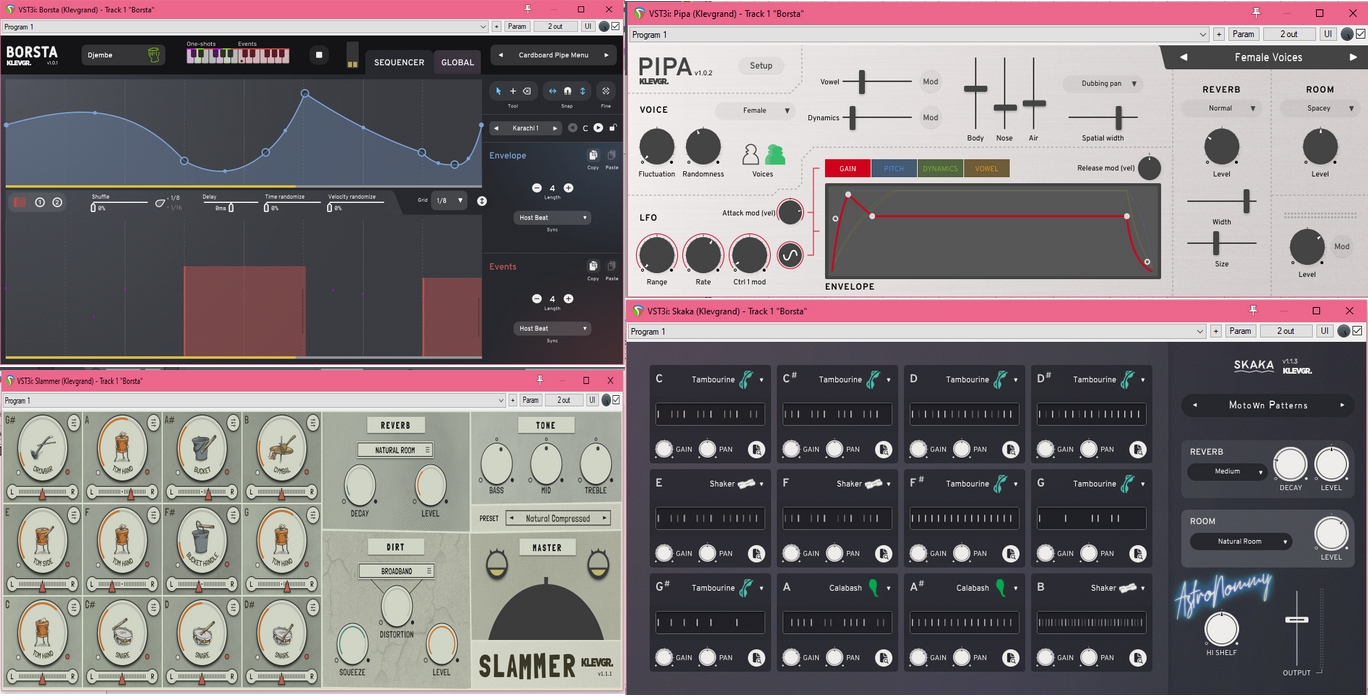This screenshot has width=1368, height=696.
Task: Click the play arrow after note C in Borsta
Action: [598, 128]
